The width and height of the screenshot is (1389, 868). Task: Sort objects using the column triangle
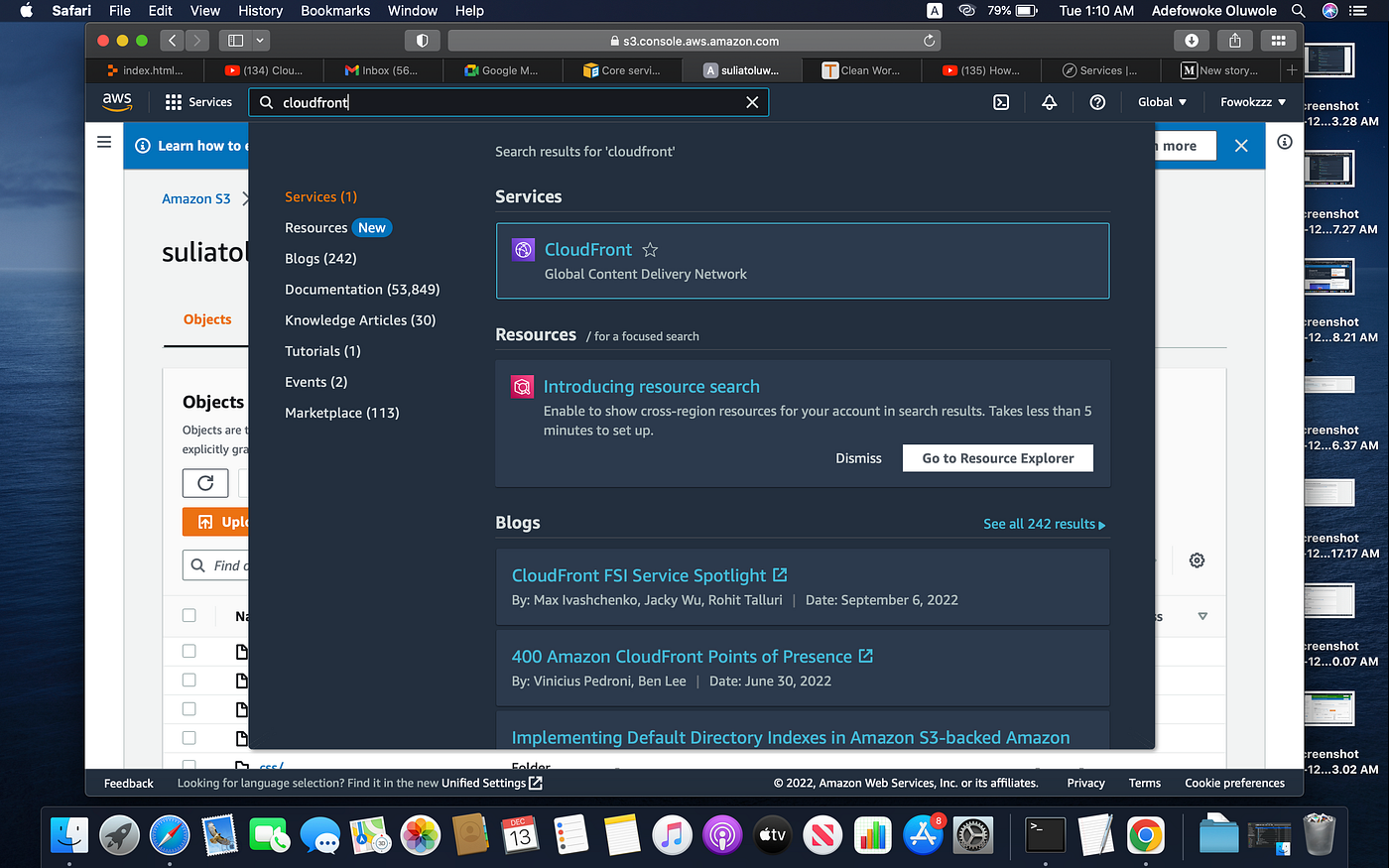point(1202,616)
